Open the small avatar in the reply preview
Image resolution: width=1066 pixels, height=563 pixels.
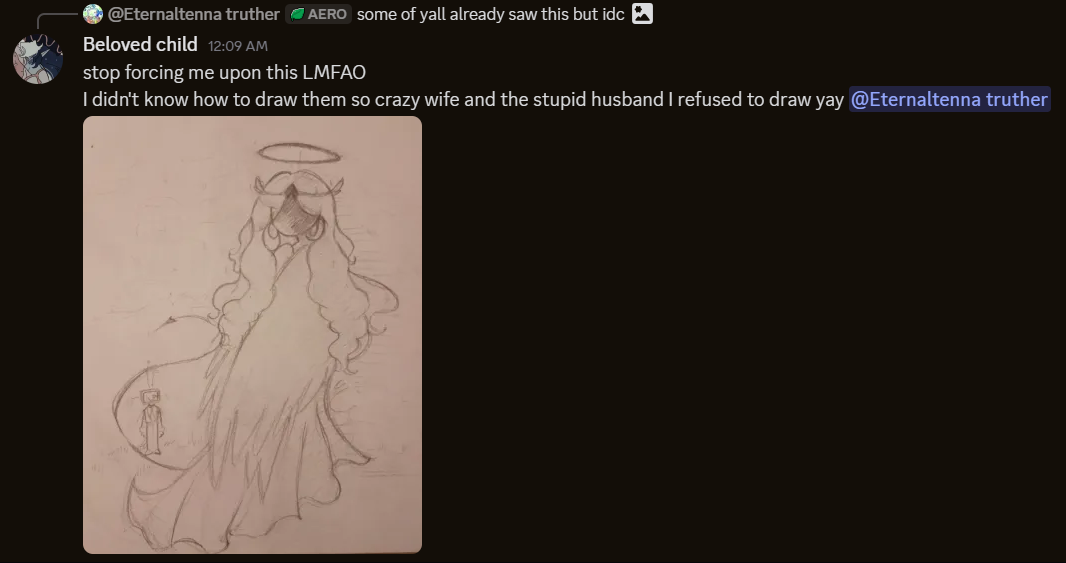tap(93, 14)
